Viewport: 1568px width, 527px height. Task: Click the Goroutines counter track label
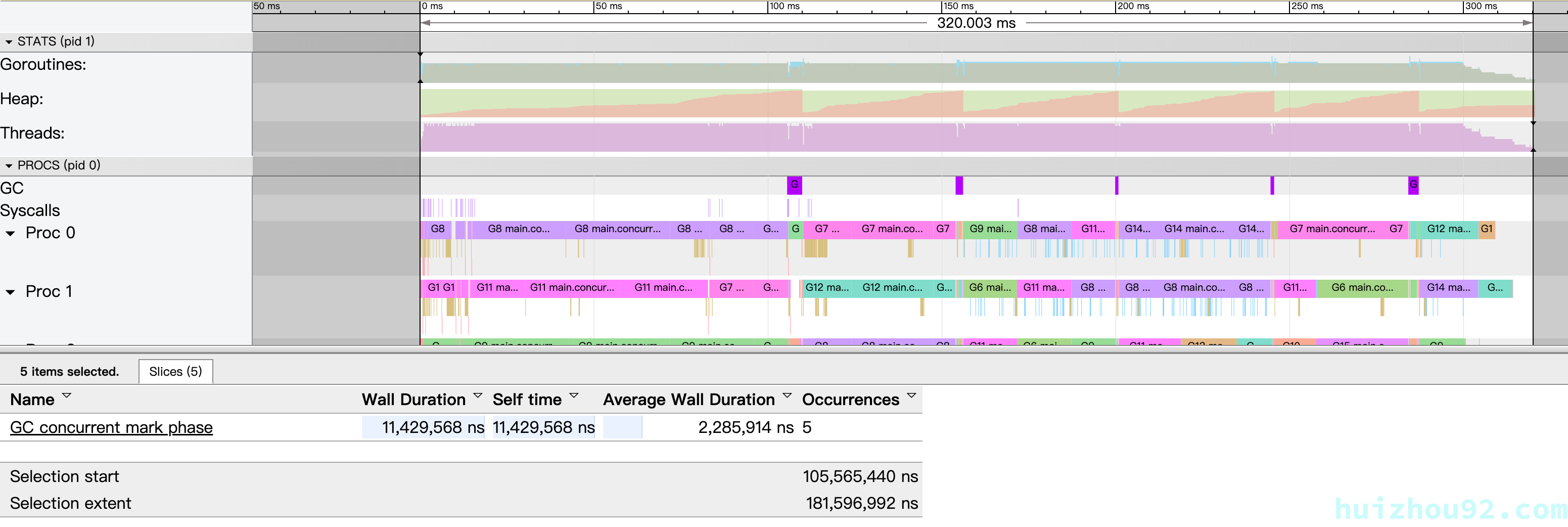click(43, 65)
